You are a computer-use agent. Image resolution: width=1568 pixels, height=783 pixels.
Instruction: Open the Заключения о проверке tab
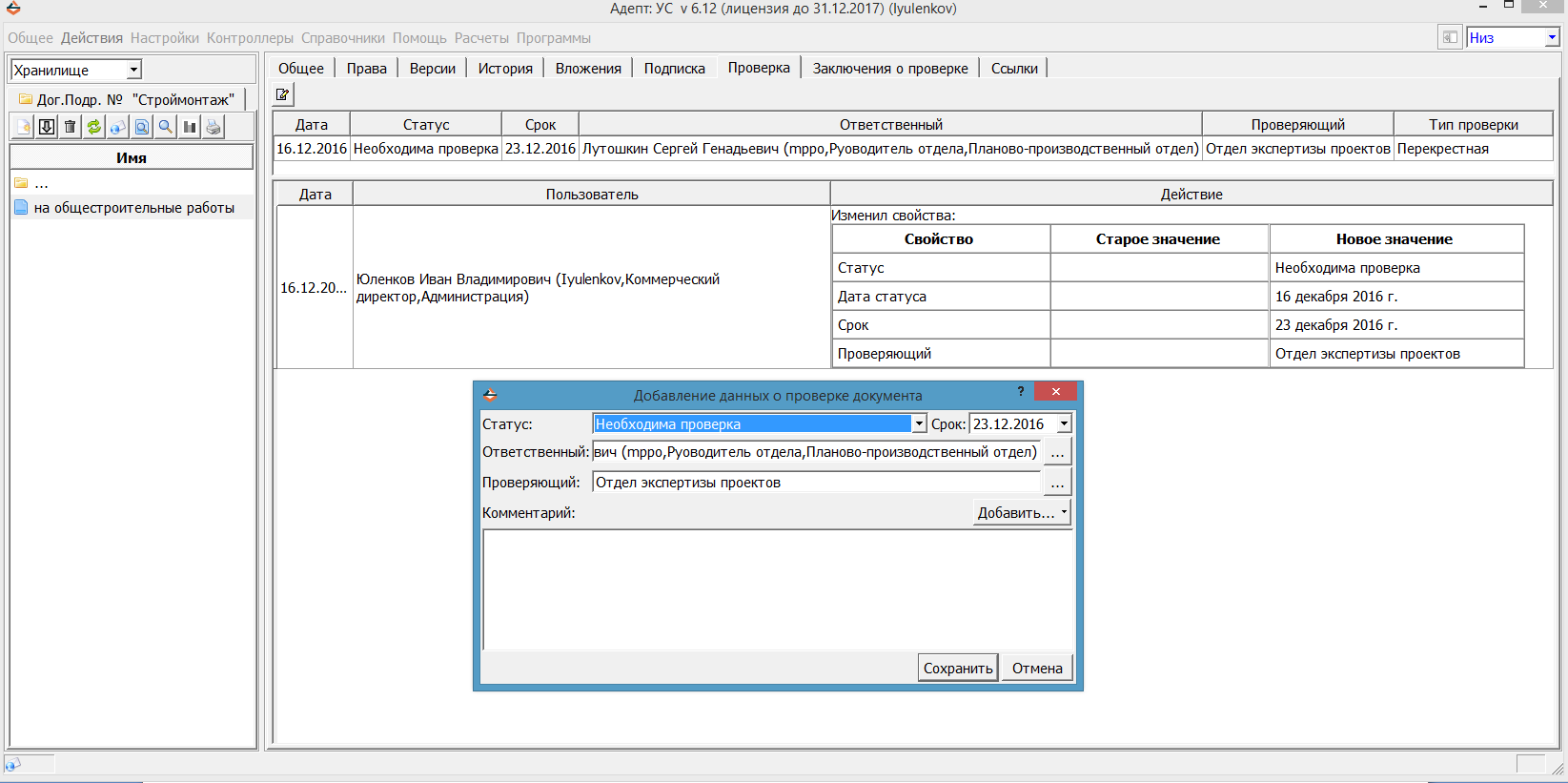point(890,69)
